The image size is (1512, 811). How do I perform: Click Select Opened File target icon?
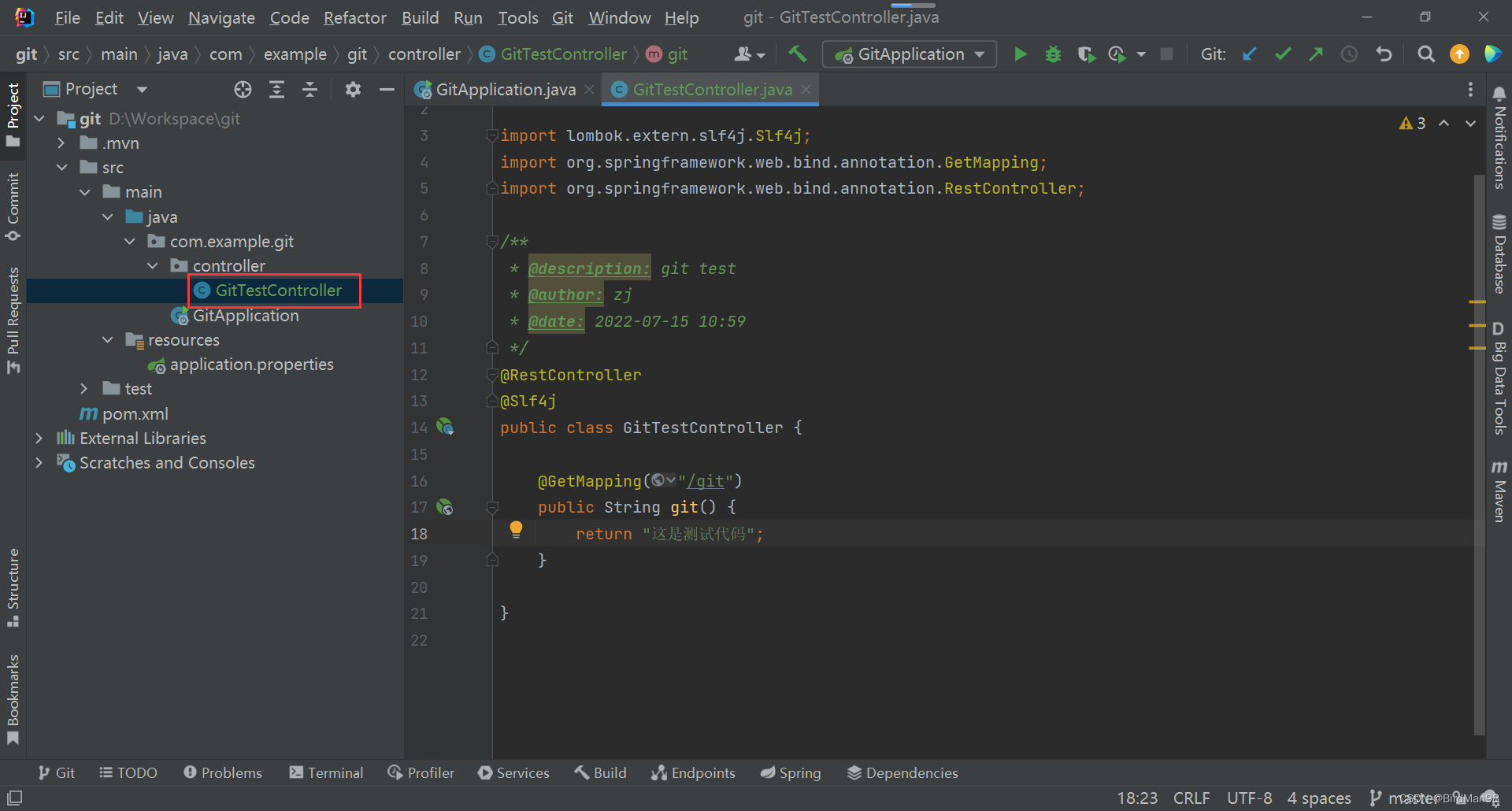pos(243,90)
